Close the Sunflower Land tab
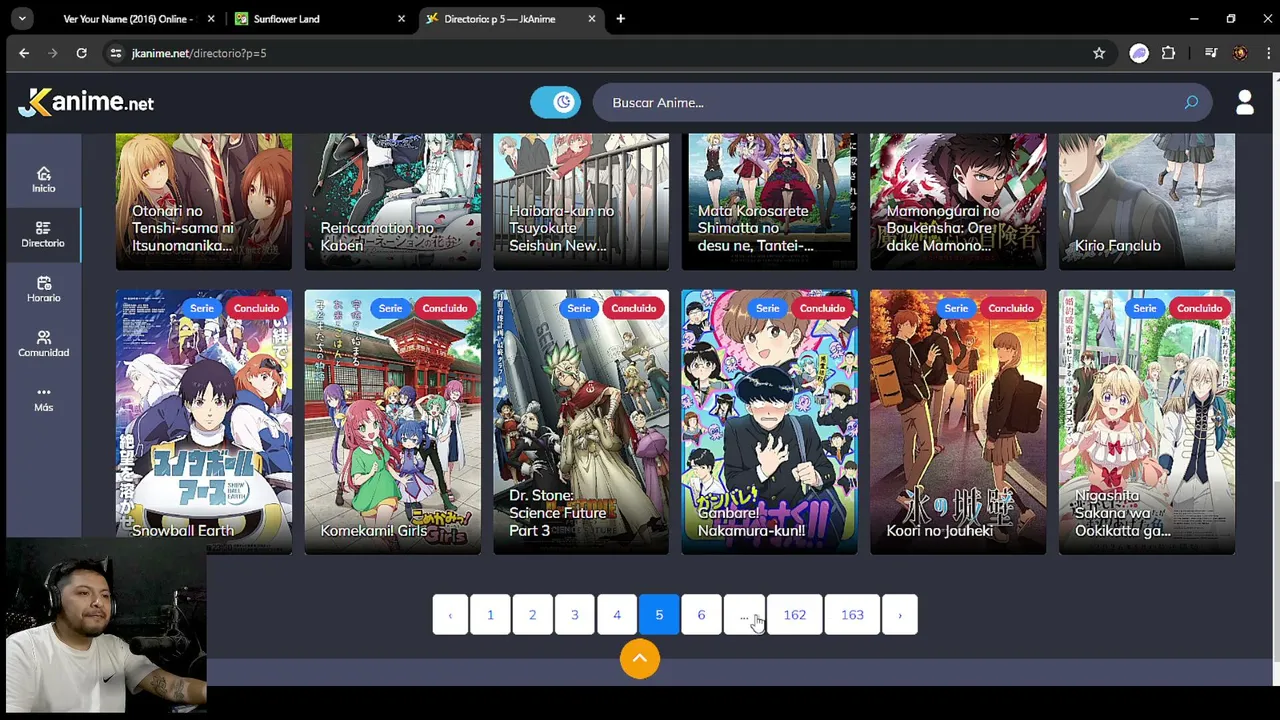The image size is (1280, 720). click(401, 19)
